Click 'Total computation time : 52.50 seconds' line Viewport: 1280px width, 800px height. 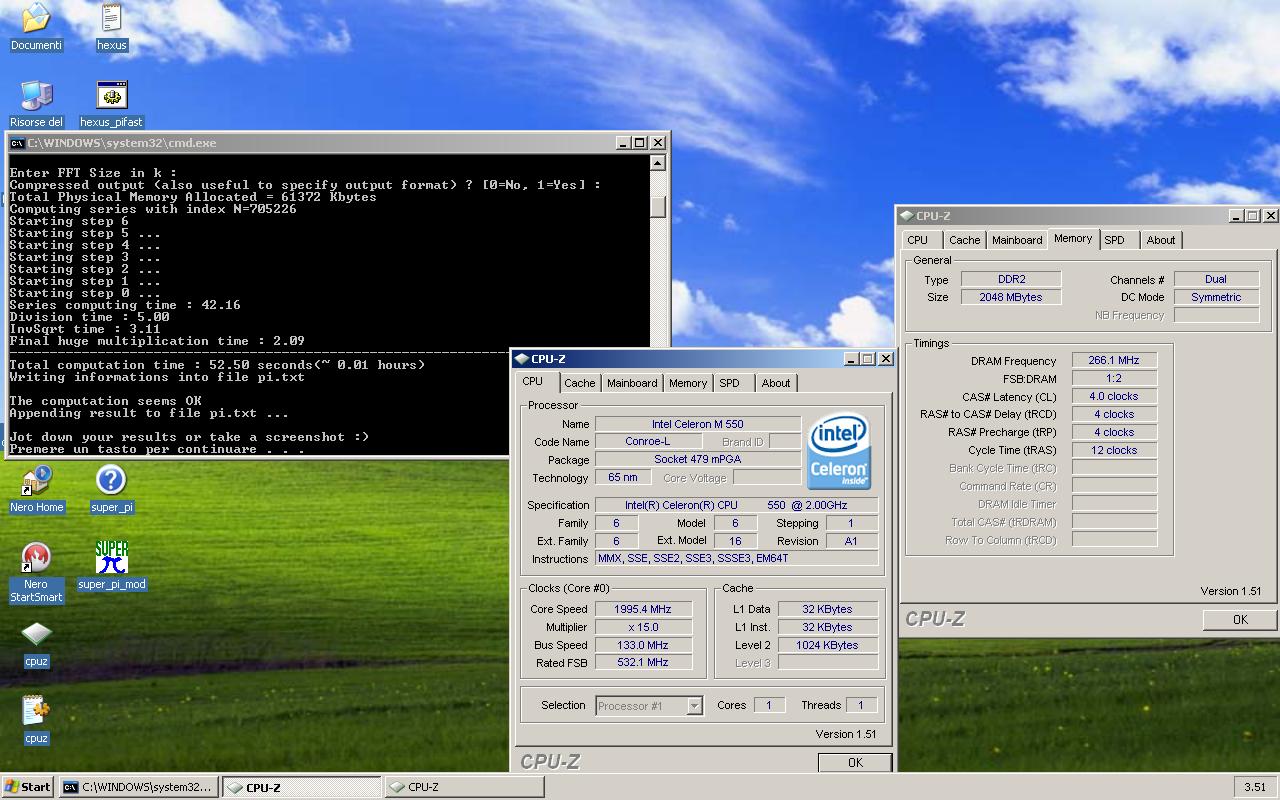click(x=217, y=365)
